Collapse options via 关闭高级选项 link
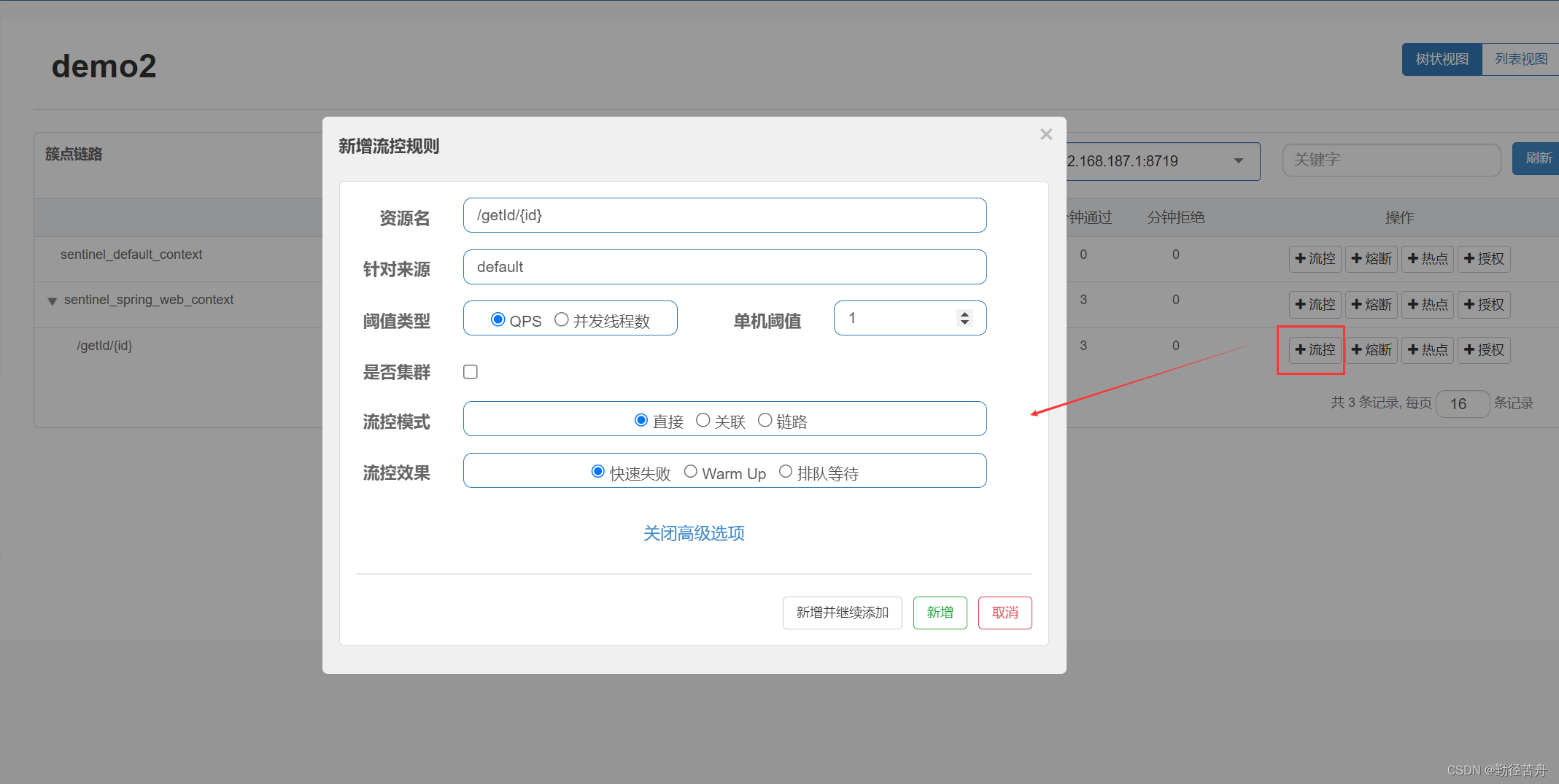The width and height of the screenshot is (1559, 784). tap(694, 533)
